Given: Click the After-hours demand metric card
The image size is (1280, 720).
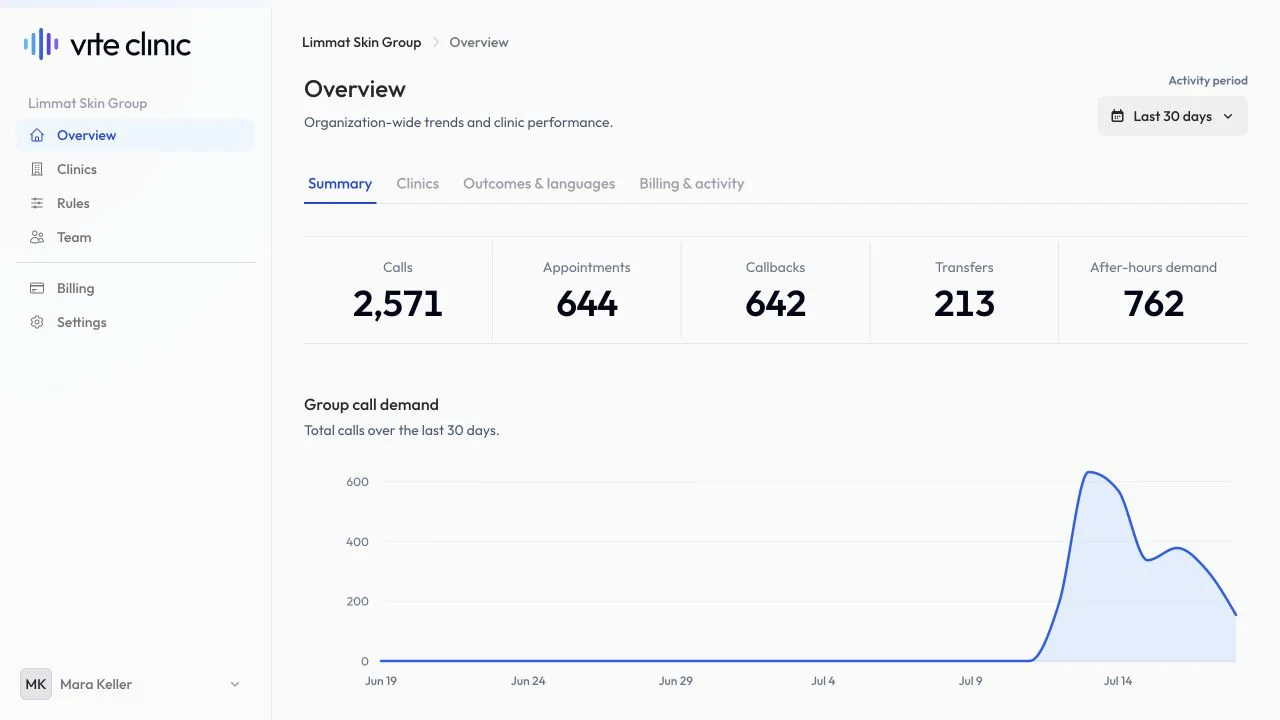Looking at the screenshot, I should [1153, 291].
